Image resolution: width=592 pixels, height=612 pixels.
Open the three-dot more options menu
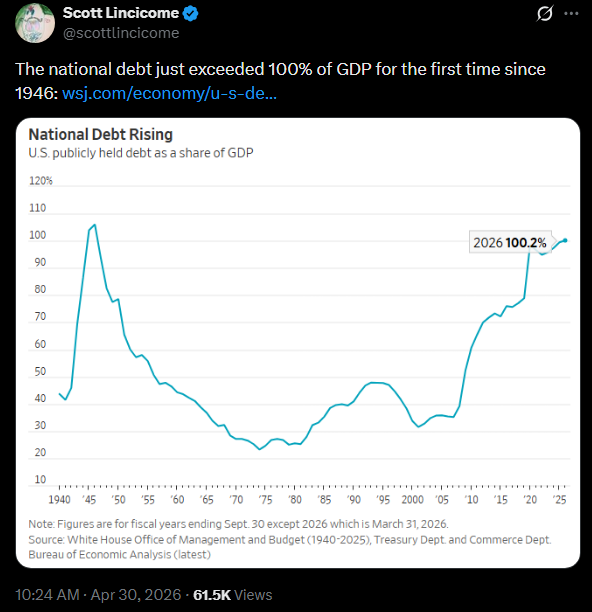tap(571, 14)
